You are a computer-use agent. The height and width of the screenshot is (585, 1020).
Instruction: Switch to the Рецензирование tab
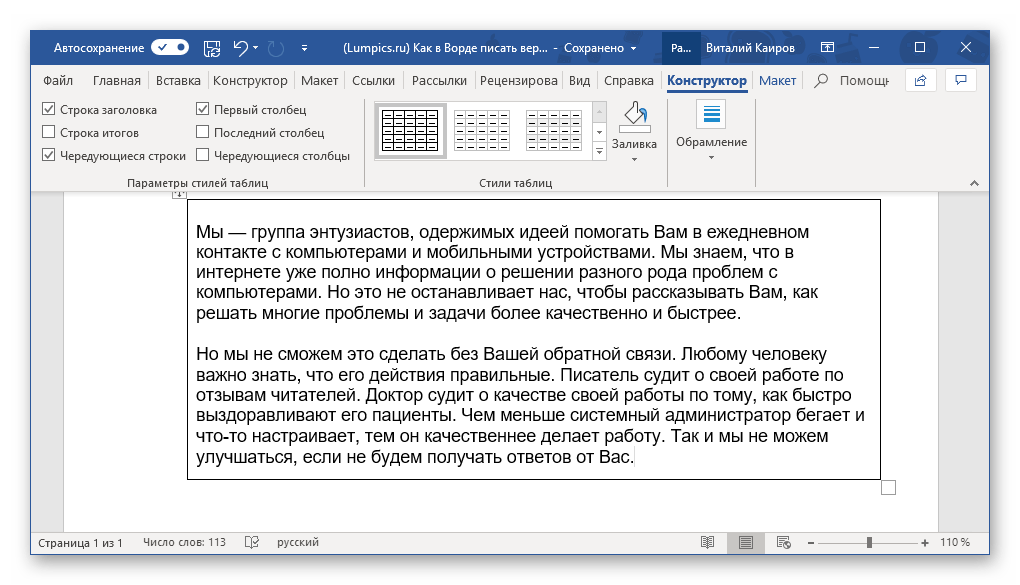518,81
